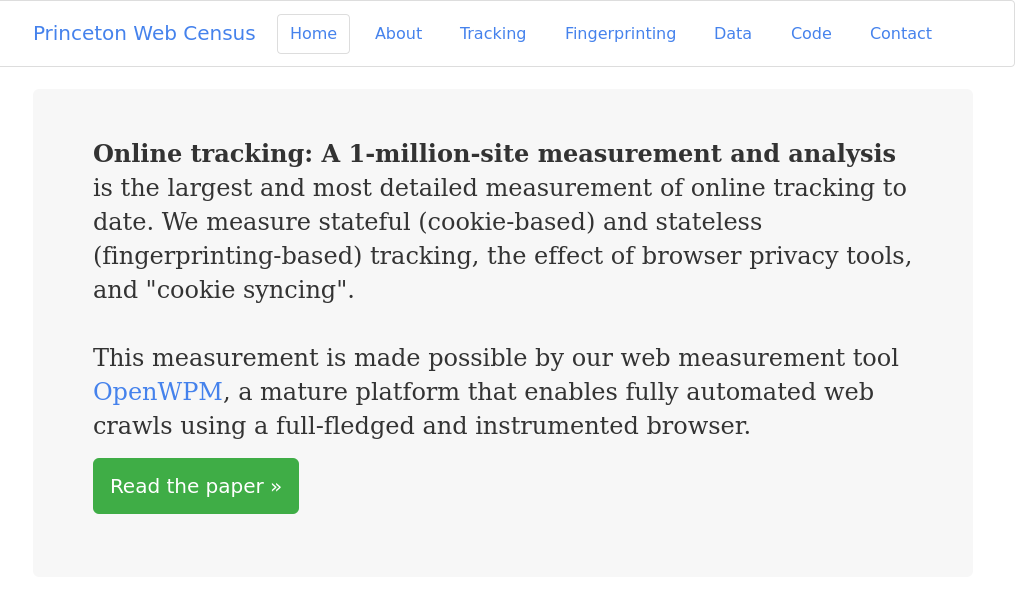Reach the Contact link in the navbar

[900, 33]
